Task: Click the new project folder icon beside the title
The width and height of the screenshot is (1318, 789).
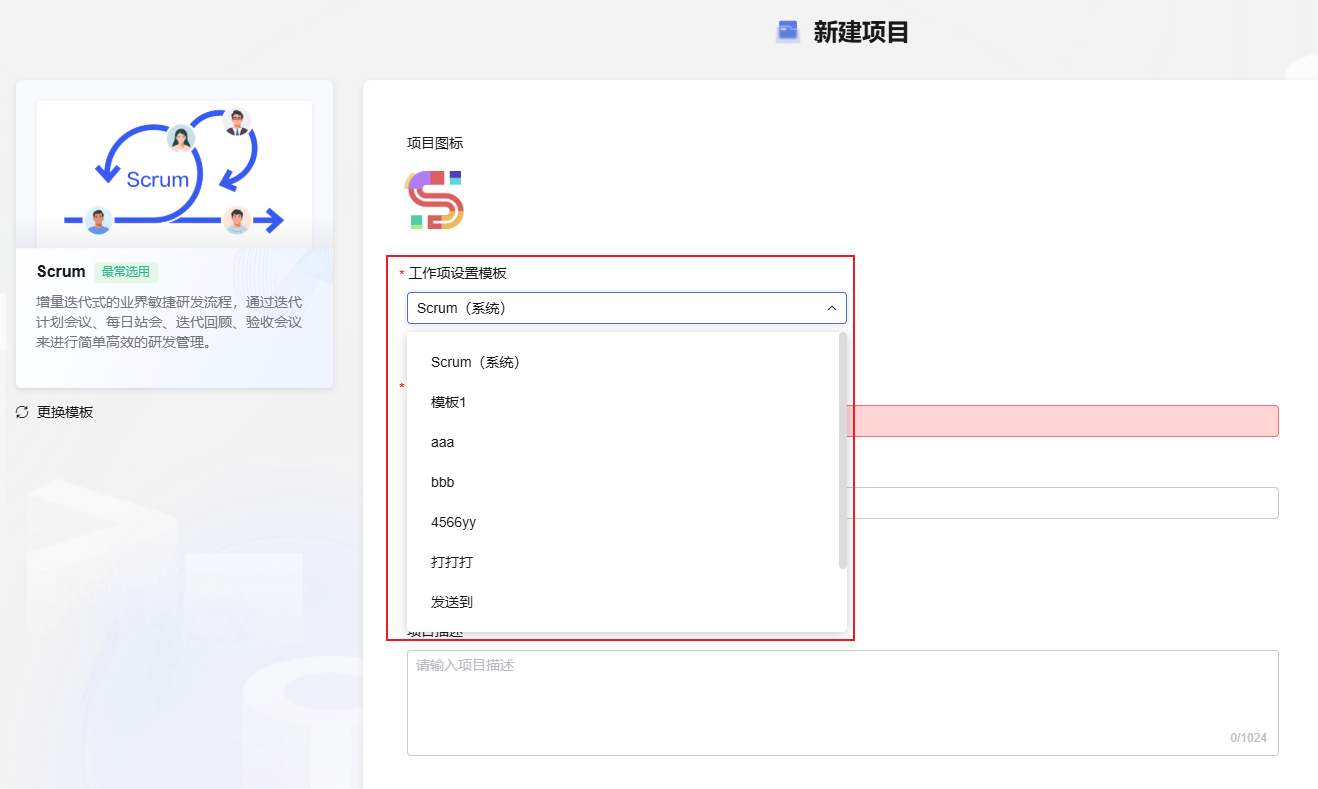Action: pyautogui.click(x=788, y=32)
